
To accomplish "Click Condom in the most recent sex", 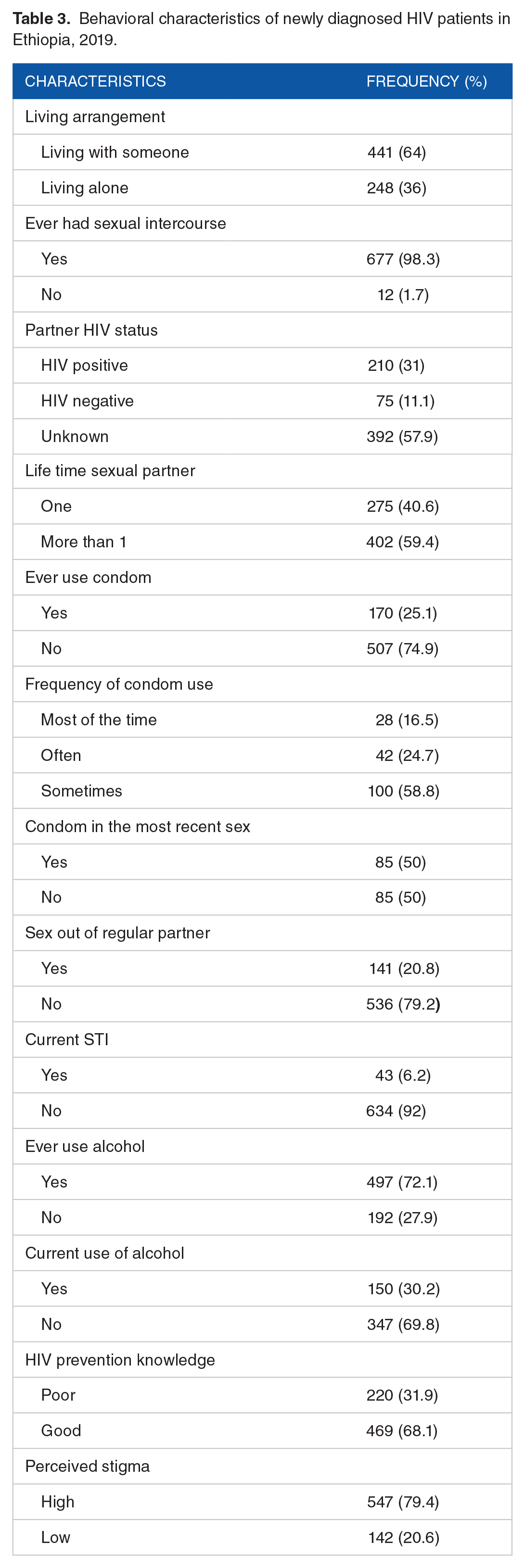I will click(138, 826).
